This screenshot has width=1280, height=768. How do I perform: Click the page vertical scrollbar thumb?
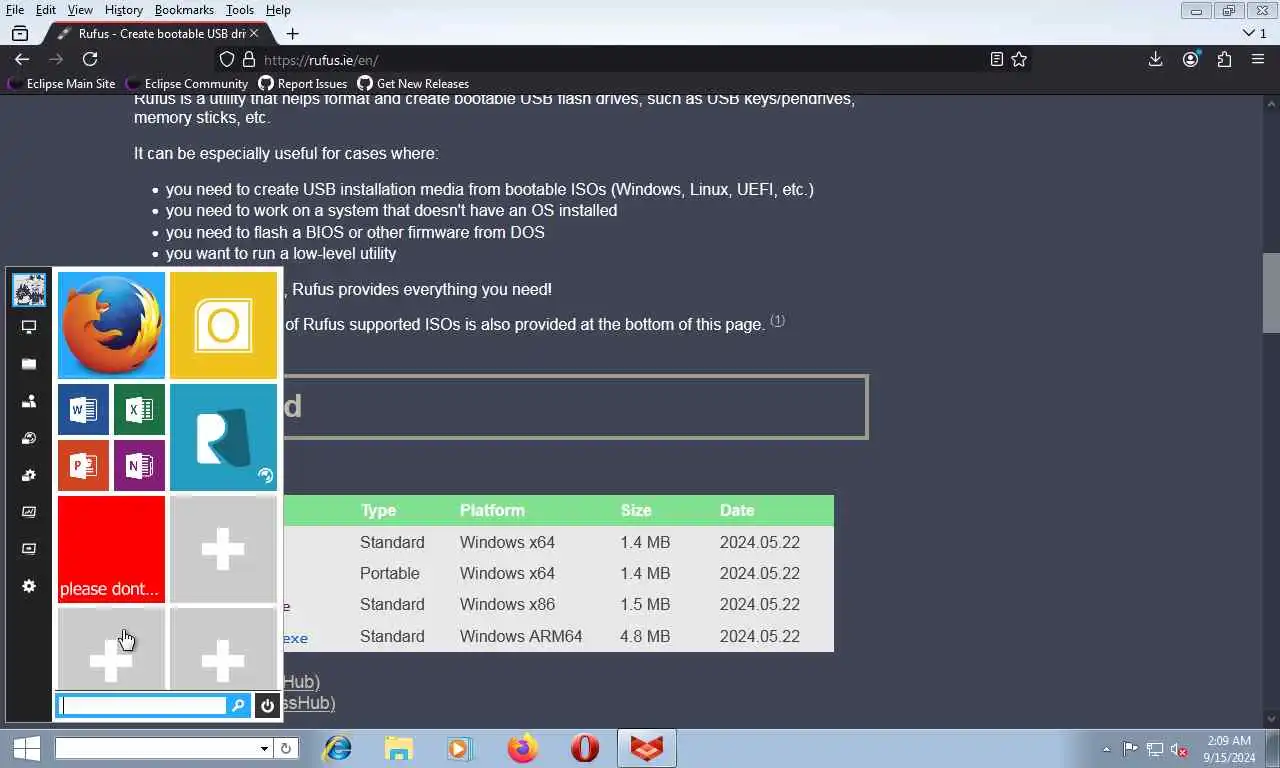pyautogui.click(x=1271, y=293)
